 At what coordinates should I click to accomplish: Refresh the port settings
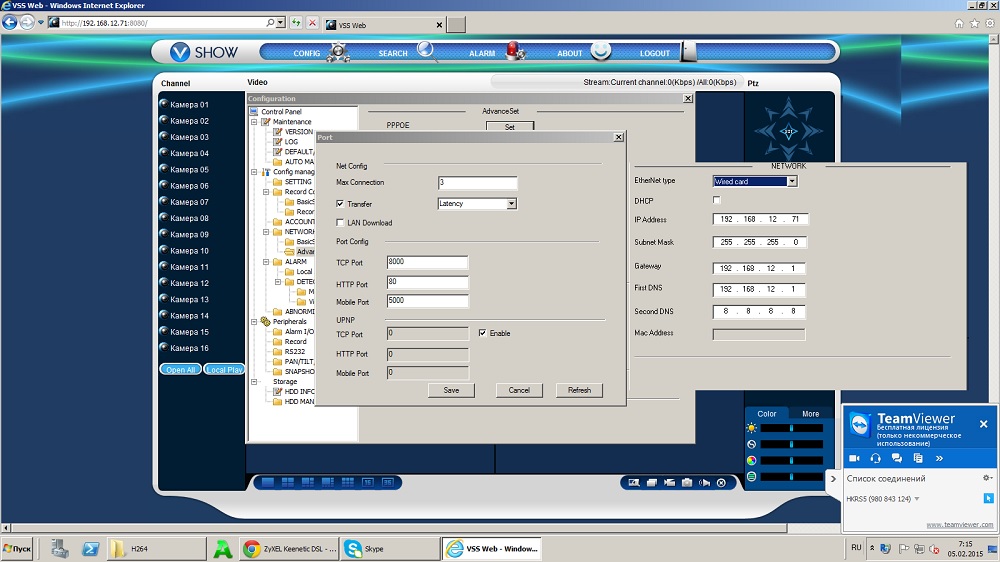(579, 390)
